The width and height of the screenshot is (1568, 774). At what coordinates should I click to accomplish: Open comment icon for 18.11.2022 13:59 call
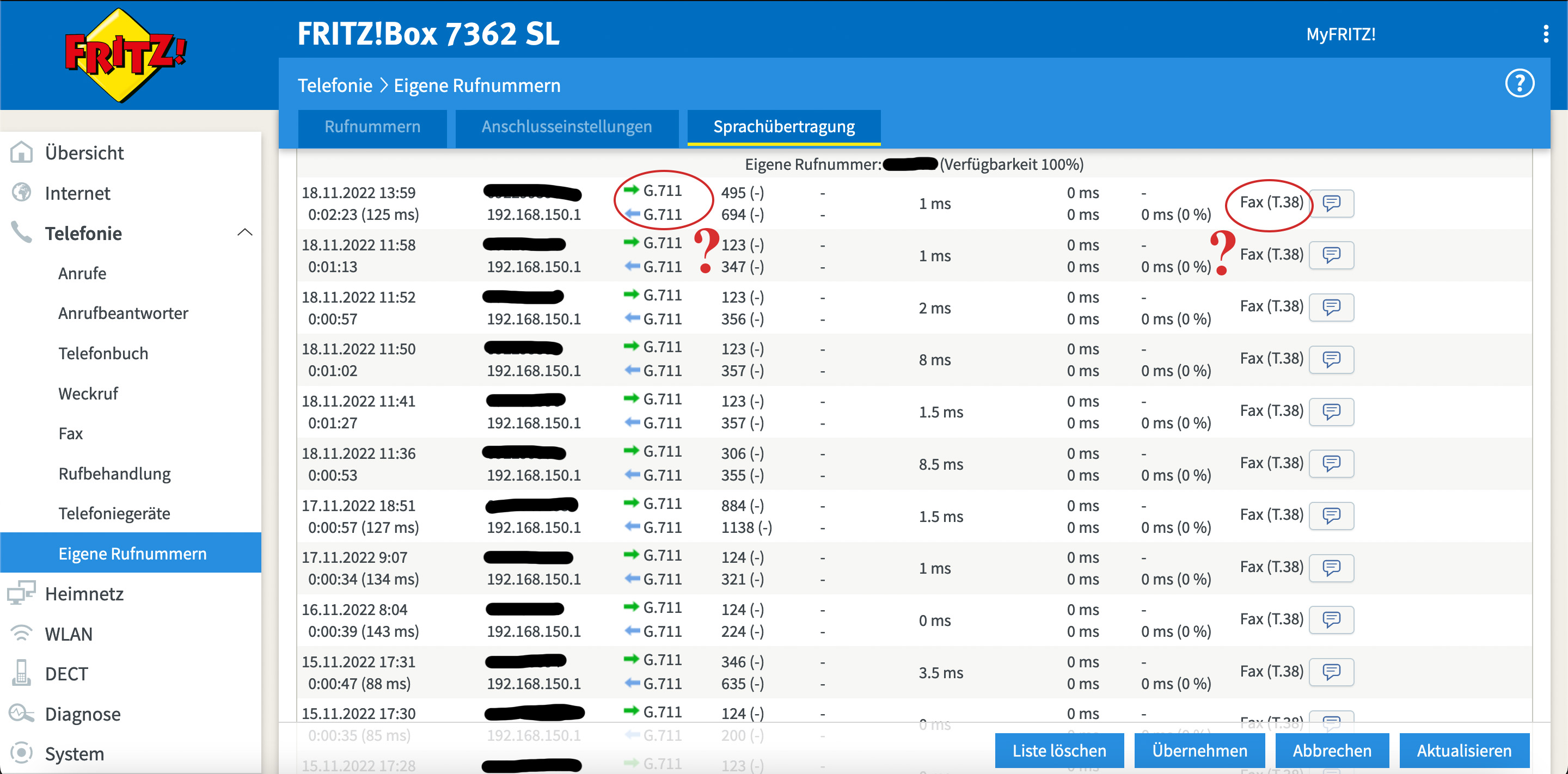[1331, 203]
